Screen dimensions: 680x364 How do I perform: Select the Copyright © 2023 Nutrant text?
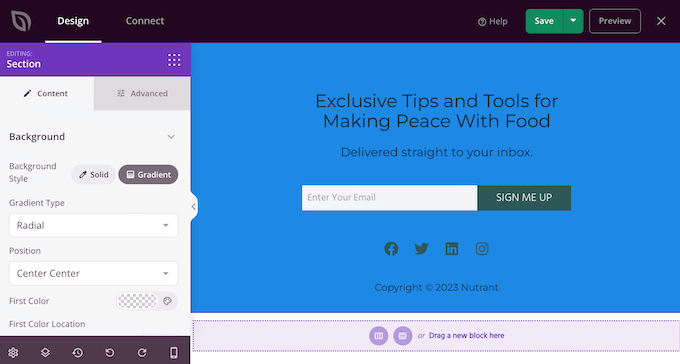click(436, 287)
